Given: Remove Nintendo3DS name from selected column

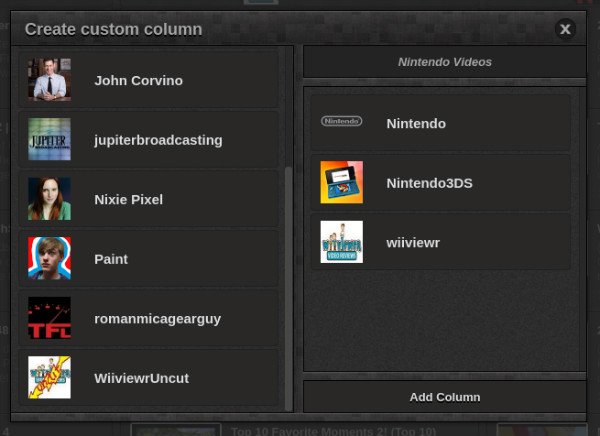Looking at the screenshot, I should click(x=429, y=183).
